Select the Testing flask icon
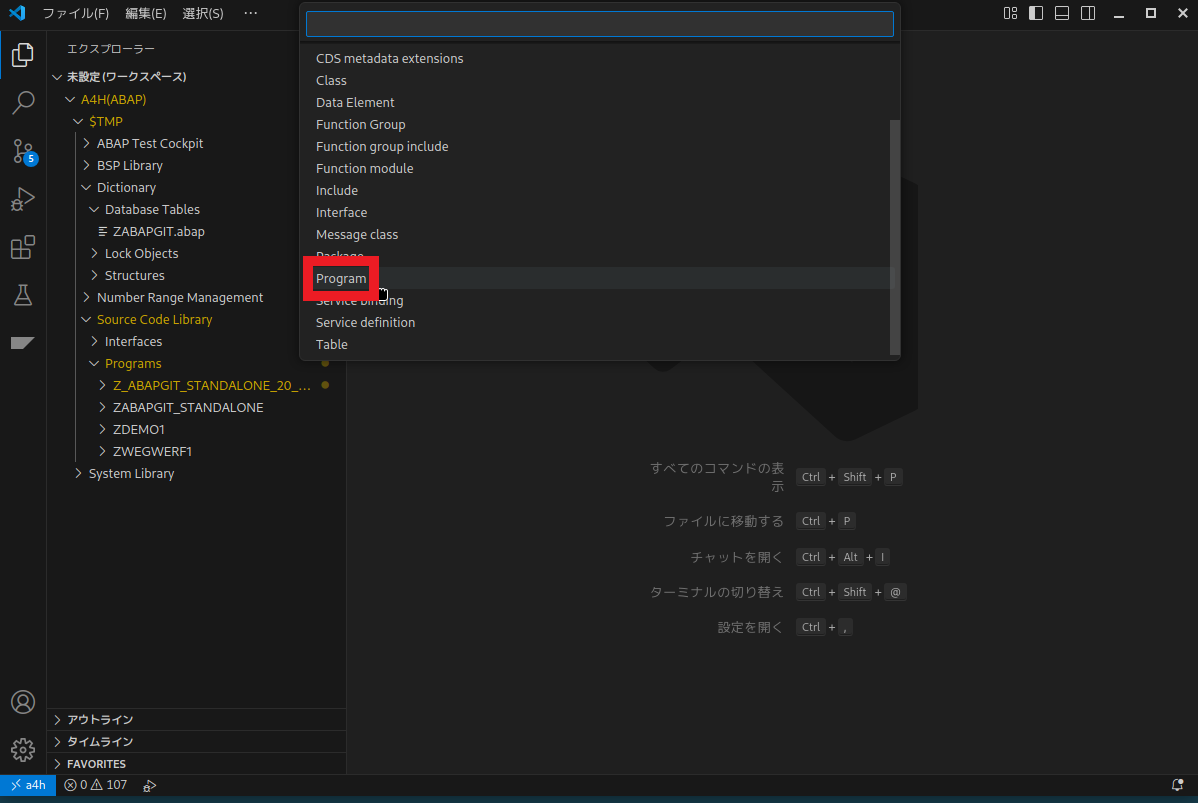Screen dimensions: 1198x803 click(x=23, y=295)
